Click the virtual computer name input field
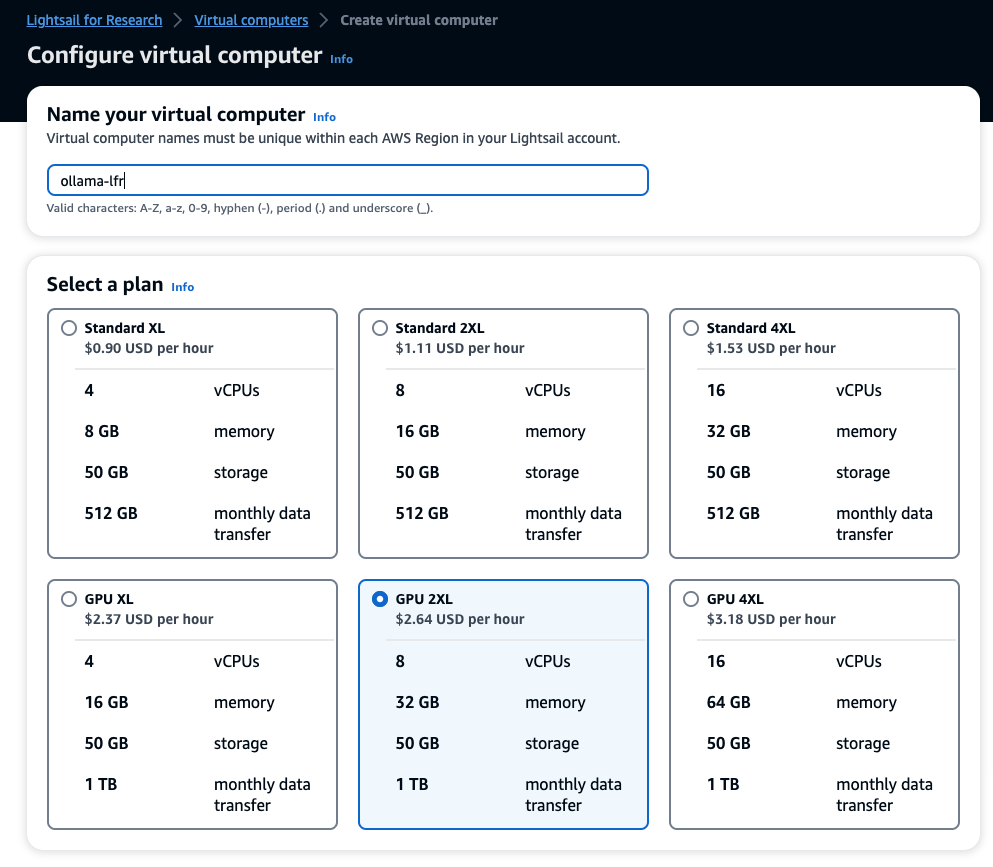Image resolution: width=993 pixels, height=867 pixels. 348,180
